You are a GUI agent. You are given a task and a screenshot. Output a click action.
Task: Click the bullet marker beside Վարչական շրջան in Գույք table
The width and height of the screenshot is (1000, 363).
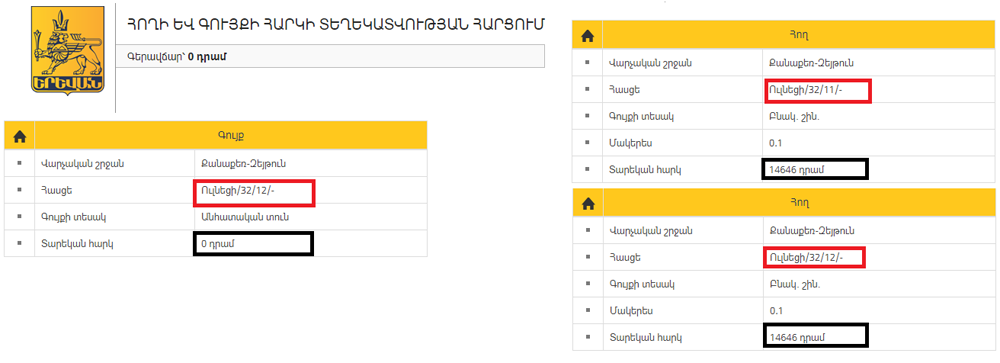[x=20, y=163]
